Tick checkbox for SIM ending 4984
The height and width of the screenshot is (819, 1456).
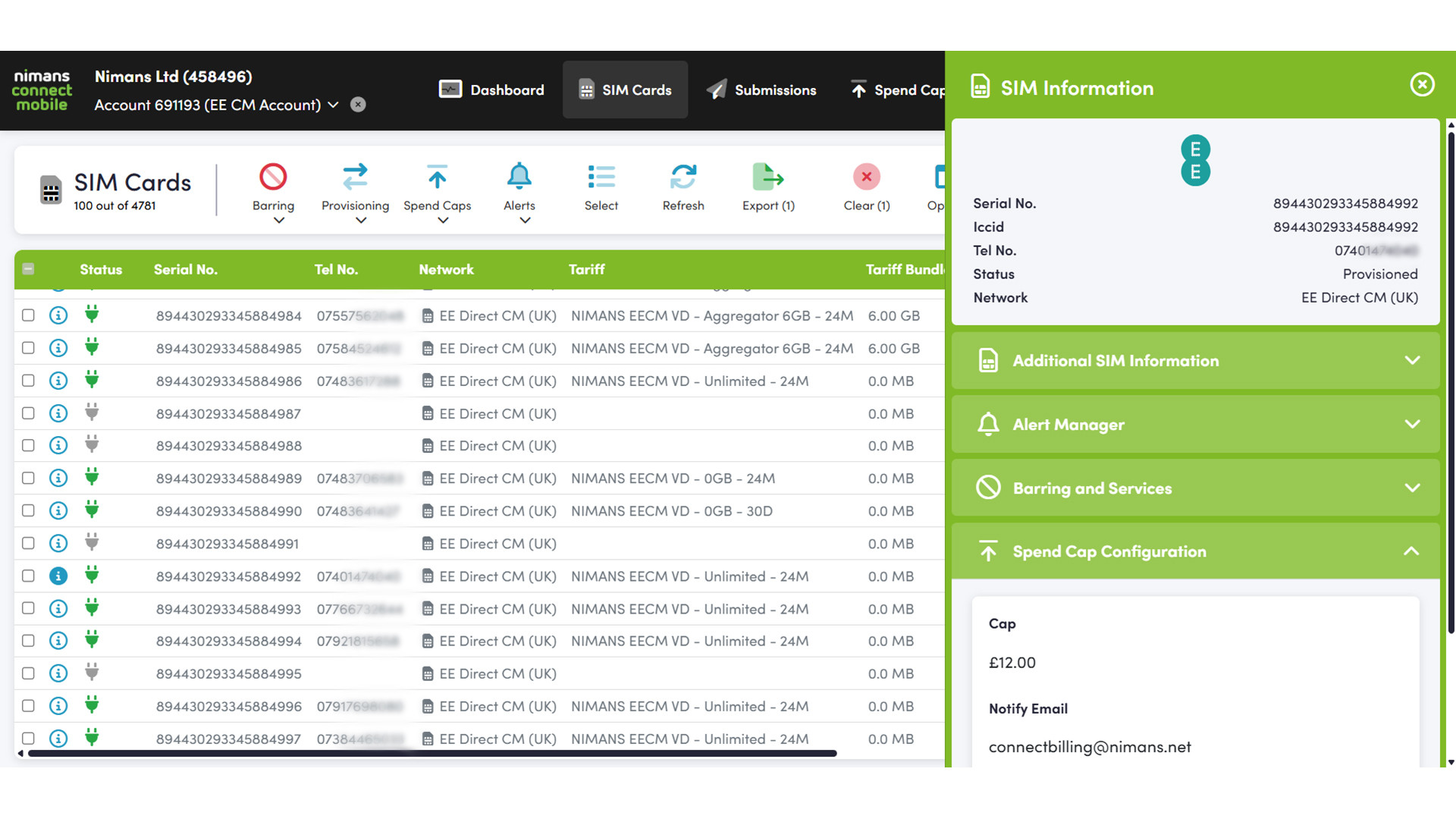point(28,315)
